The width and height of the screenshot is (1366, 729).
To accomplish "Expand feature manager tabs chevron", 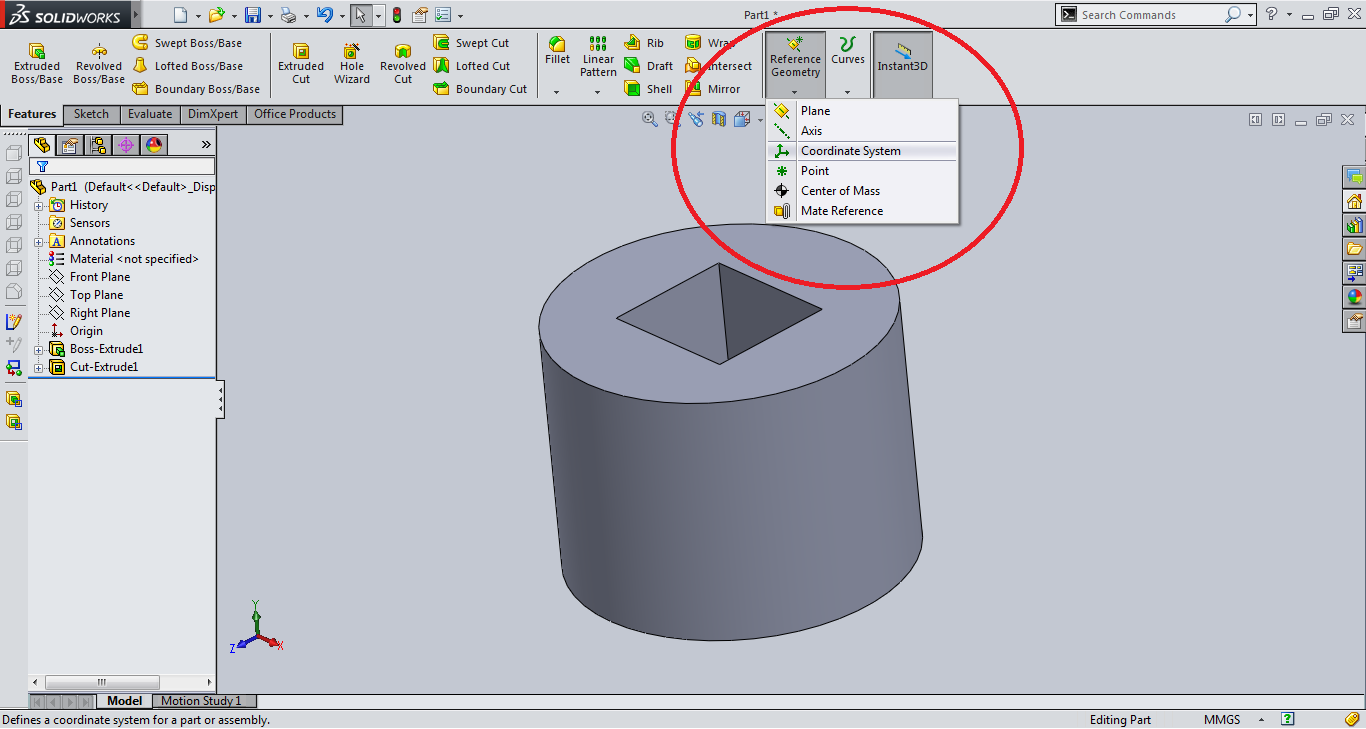I will (x=206, y=145).
